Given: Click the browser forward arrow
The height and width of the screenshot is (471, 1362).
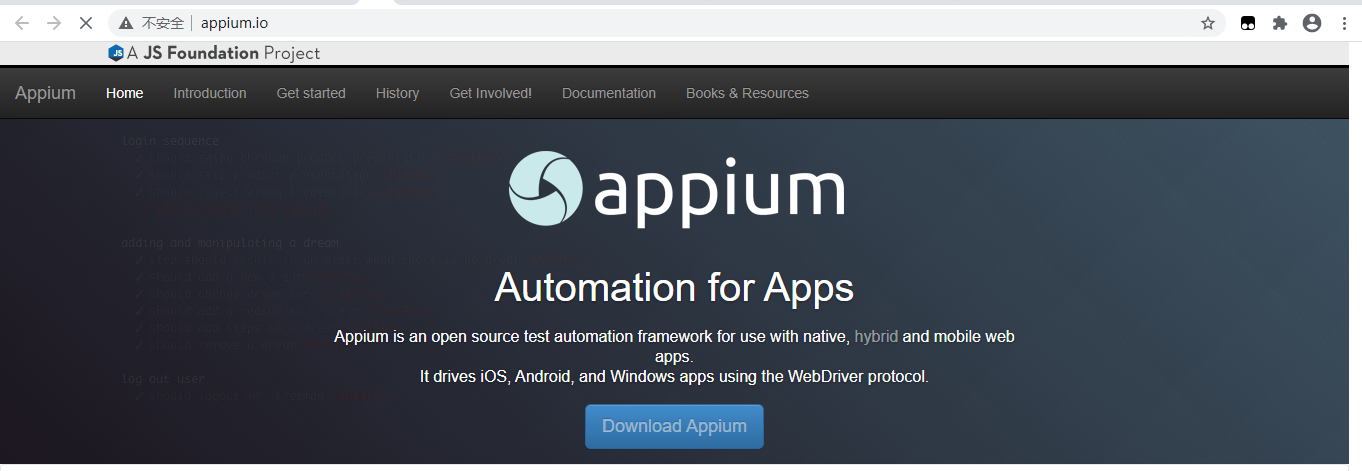Looking at the screenshot, I should [x=54, y=23].
